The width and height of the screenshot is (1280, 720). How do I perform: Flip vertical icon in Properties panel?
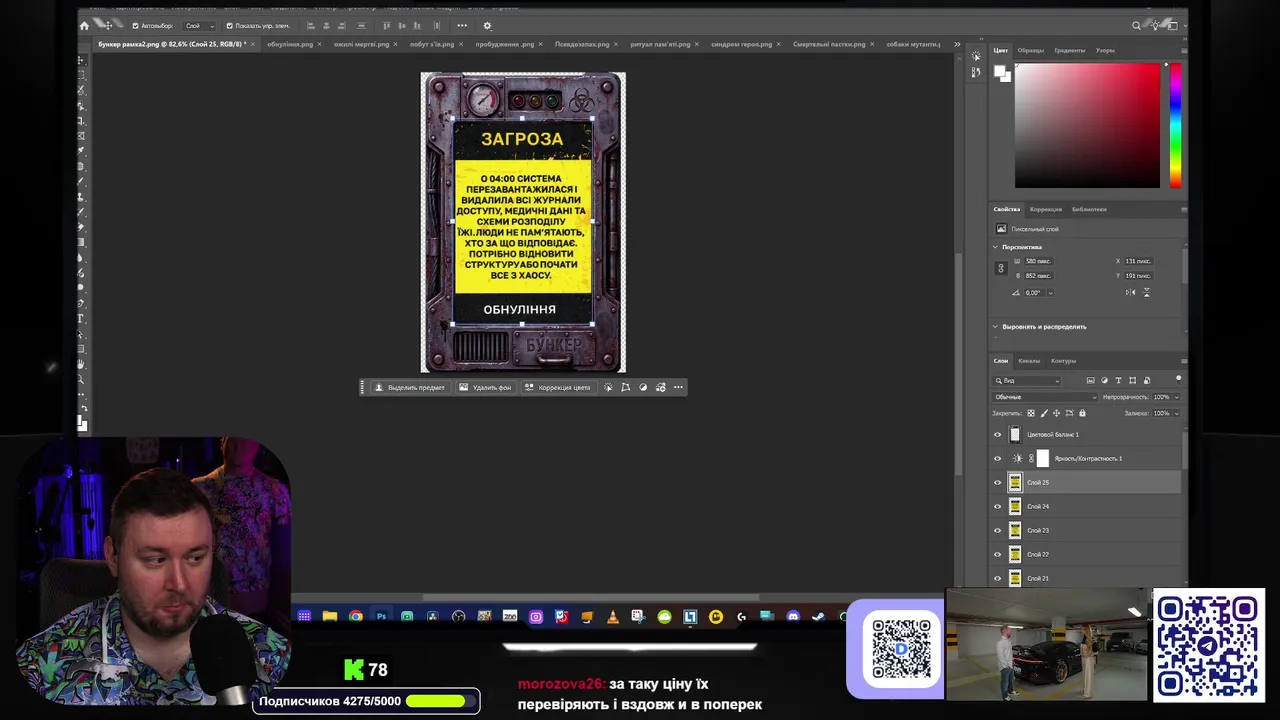pyautogui.click(x=1146, y=292)
